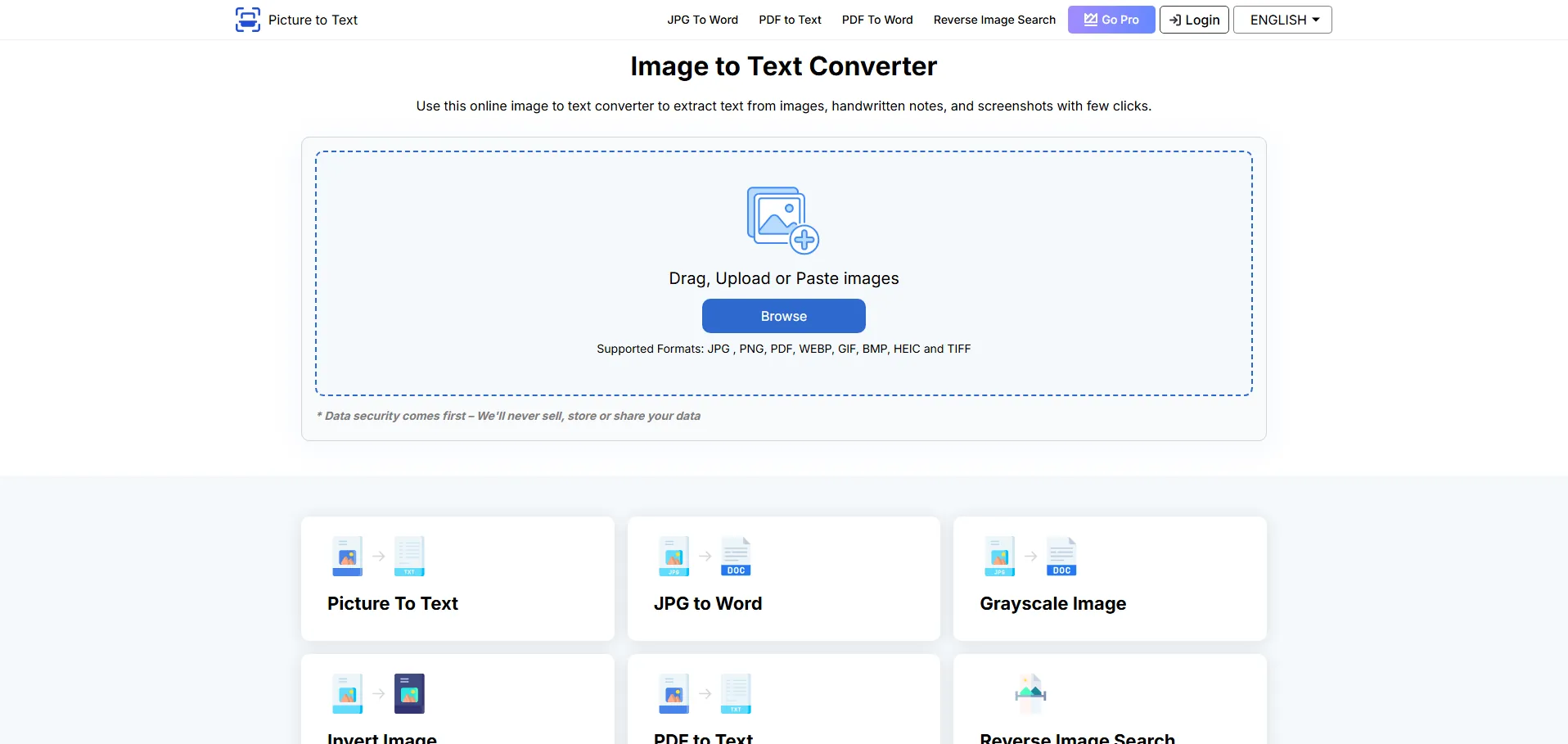Select the Picture To Text card title
The image size is (1568, 744).
coord(393,603)
